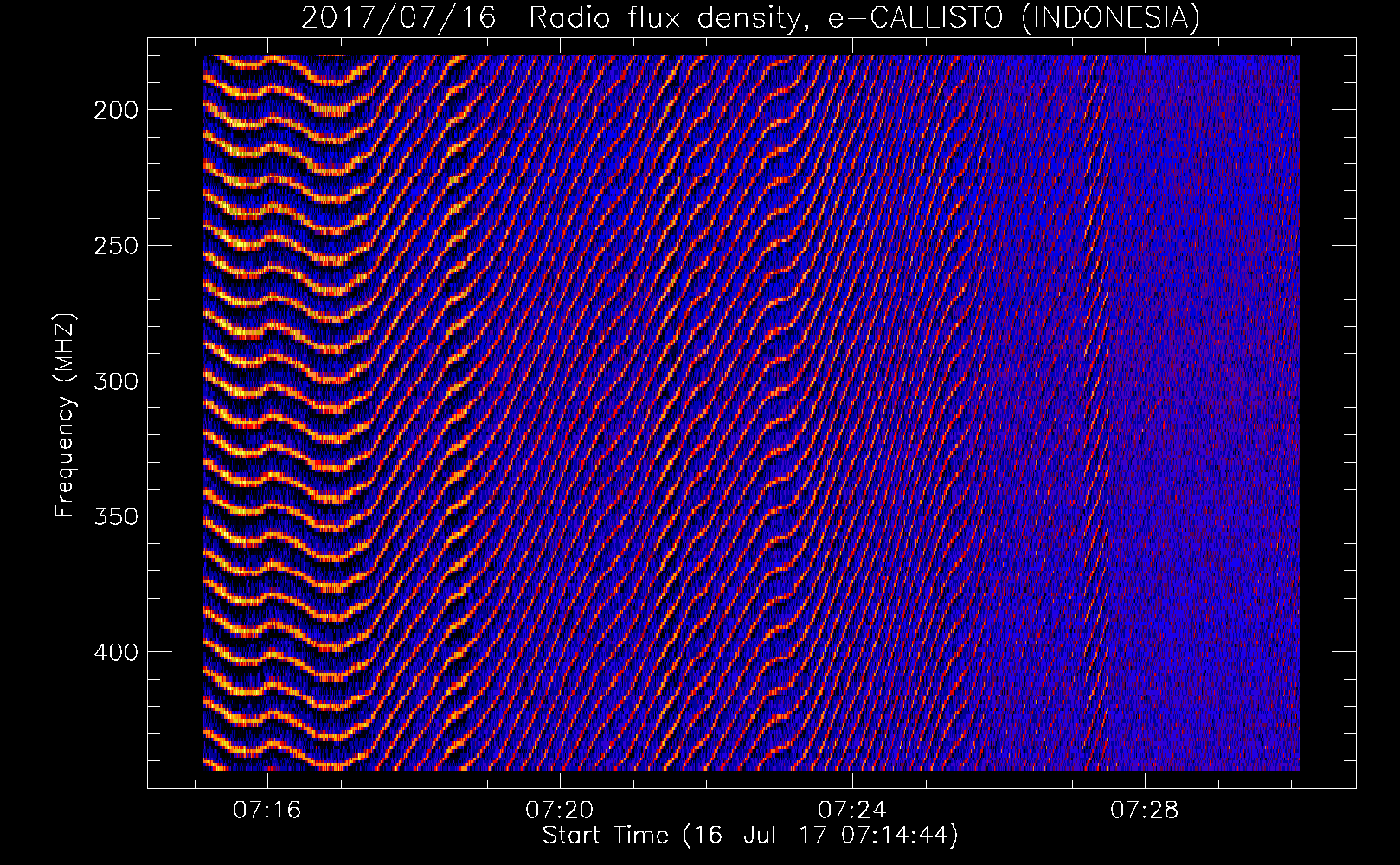The width and height of the screenshot is (1400, 865).
Task: Click the 'Frequency (MHZ)' y-axis label
Action: [65, 415]
